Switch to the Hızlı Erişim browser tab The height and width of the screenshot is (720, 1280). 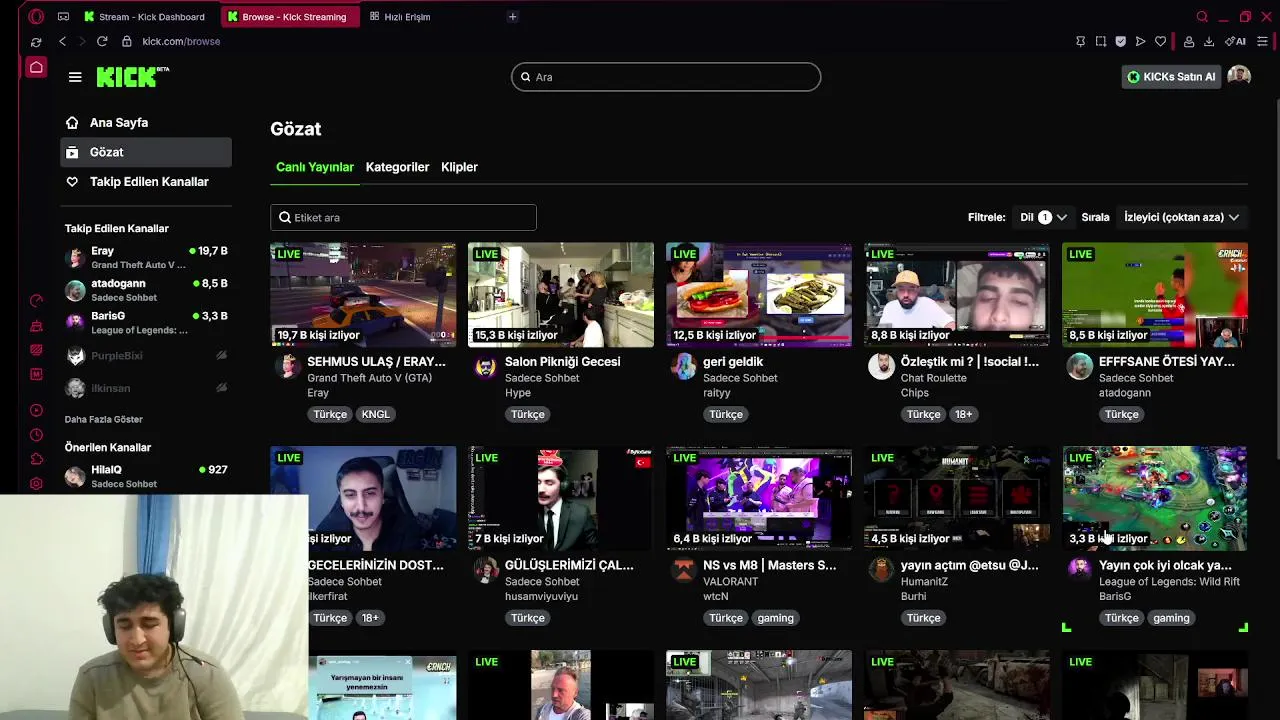(x=400, y=16)
